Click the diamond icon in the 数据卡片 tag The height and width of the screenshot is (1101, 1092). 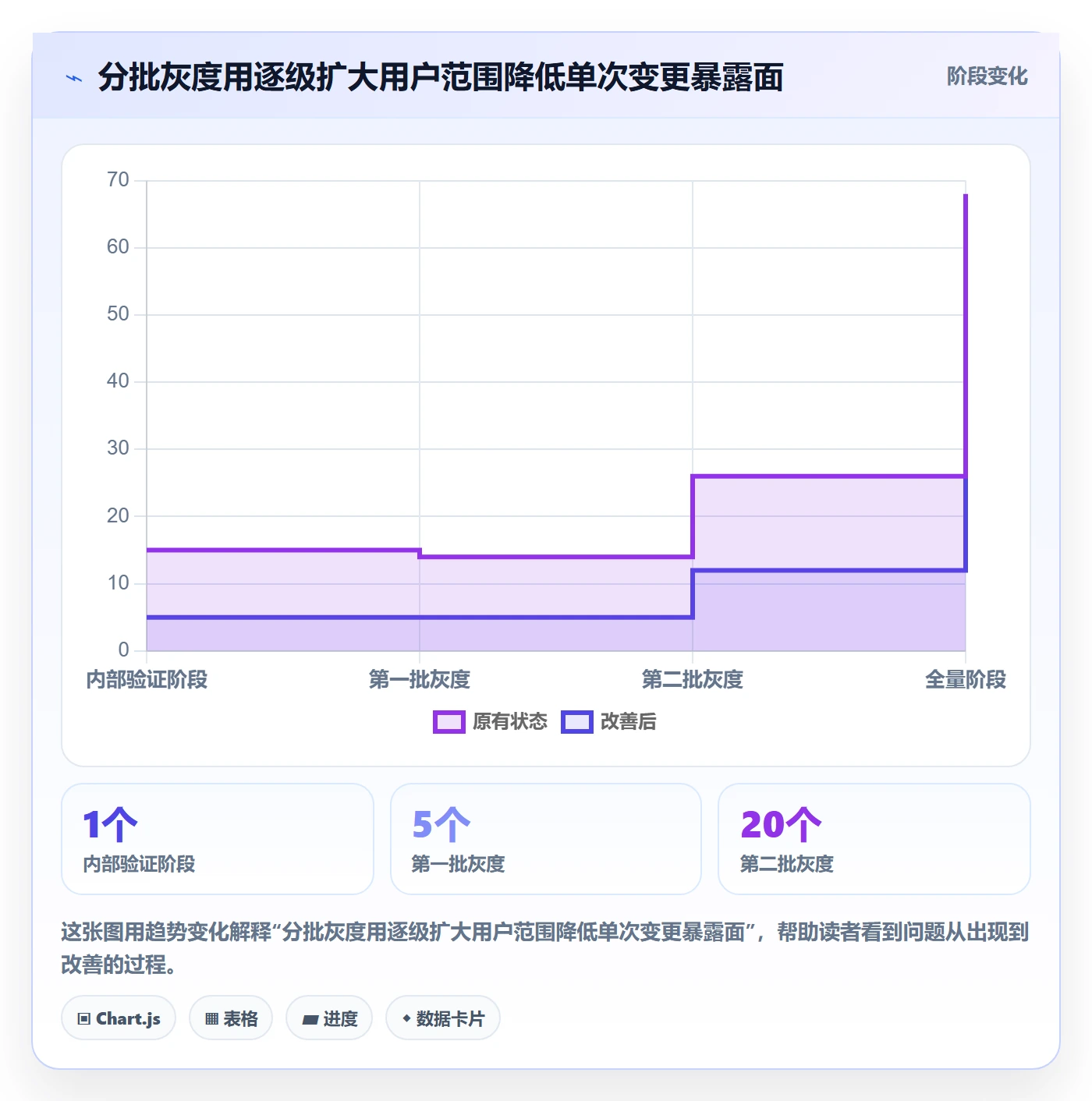pyautogui.click(x=406, y=1018)
